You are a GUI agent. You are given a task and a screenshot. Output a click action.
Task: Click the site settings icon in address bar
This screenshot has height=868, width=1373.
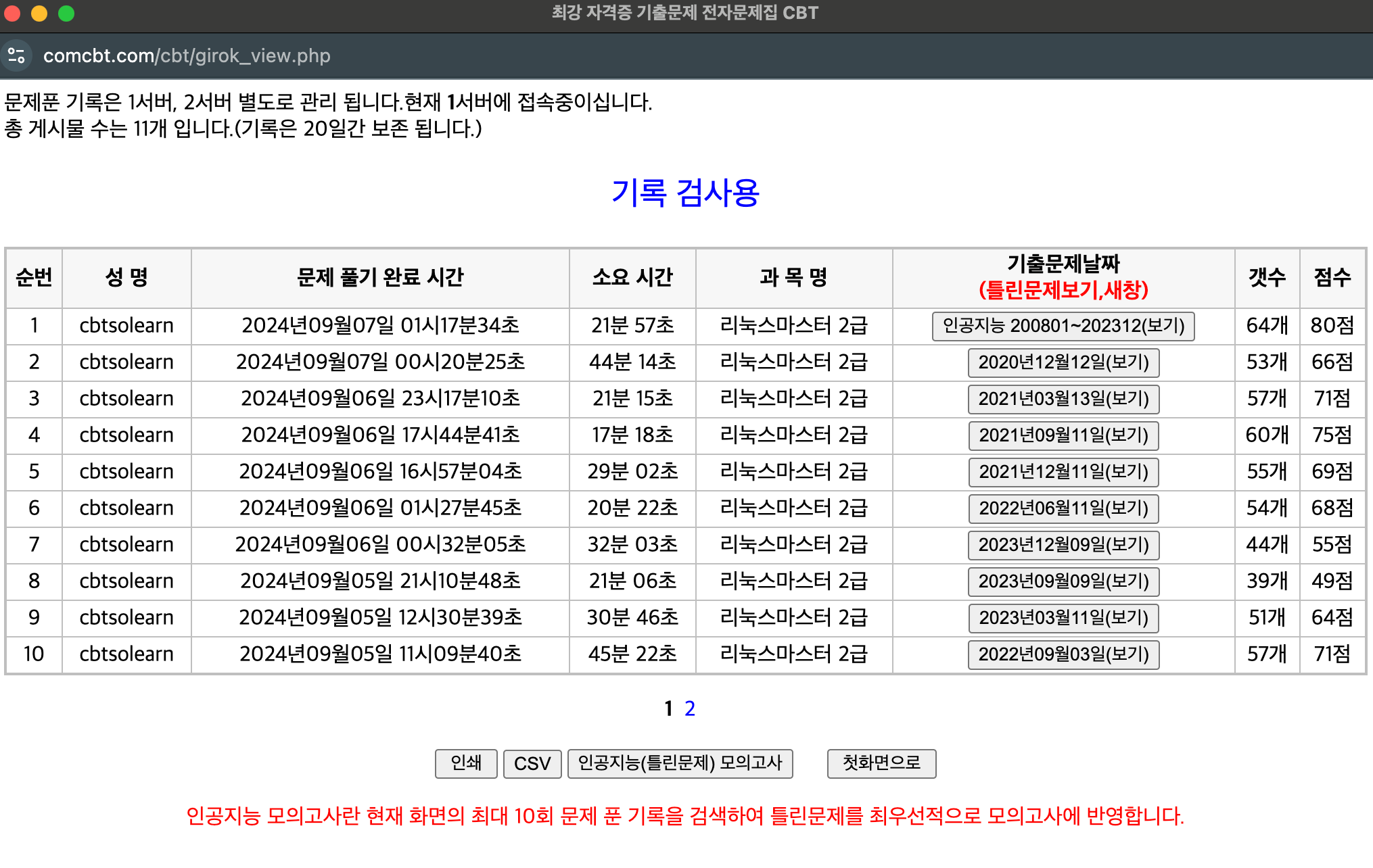tap(16, 55)
